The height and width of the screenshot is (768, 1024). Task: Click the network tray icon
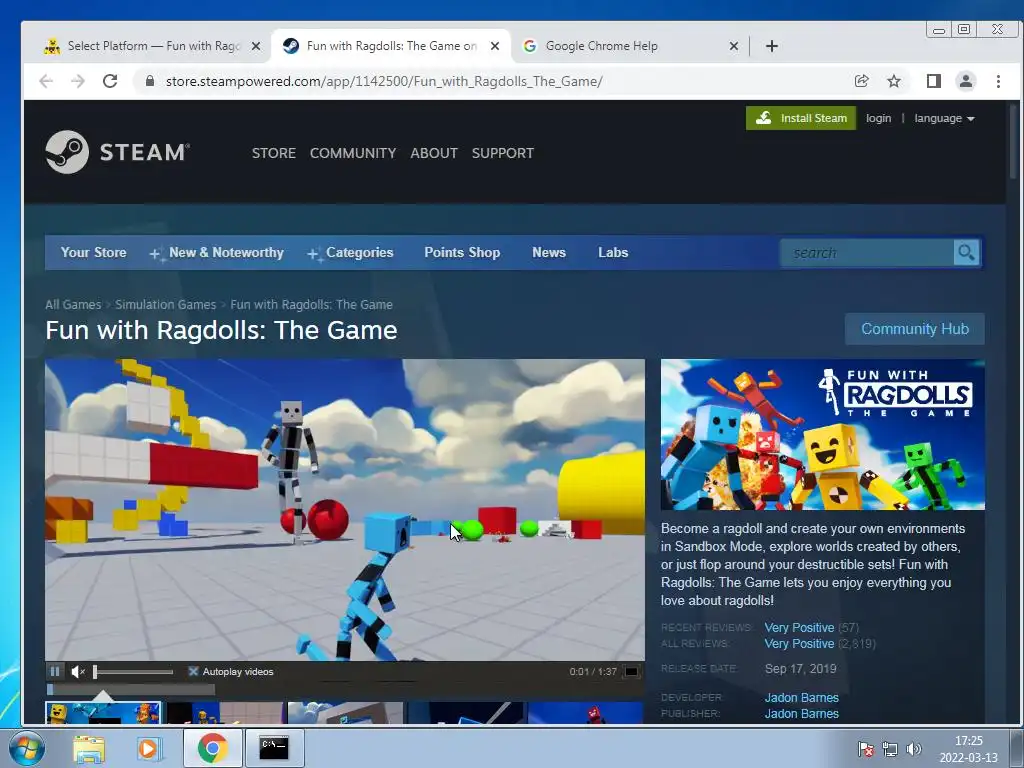(889, 749)
